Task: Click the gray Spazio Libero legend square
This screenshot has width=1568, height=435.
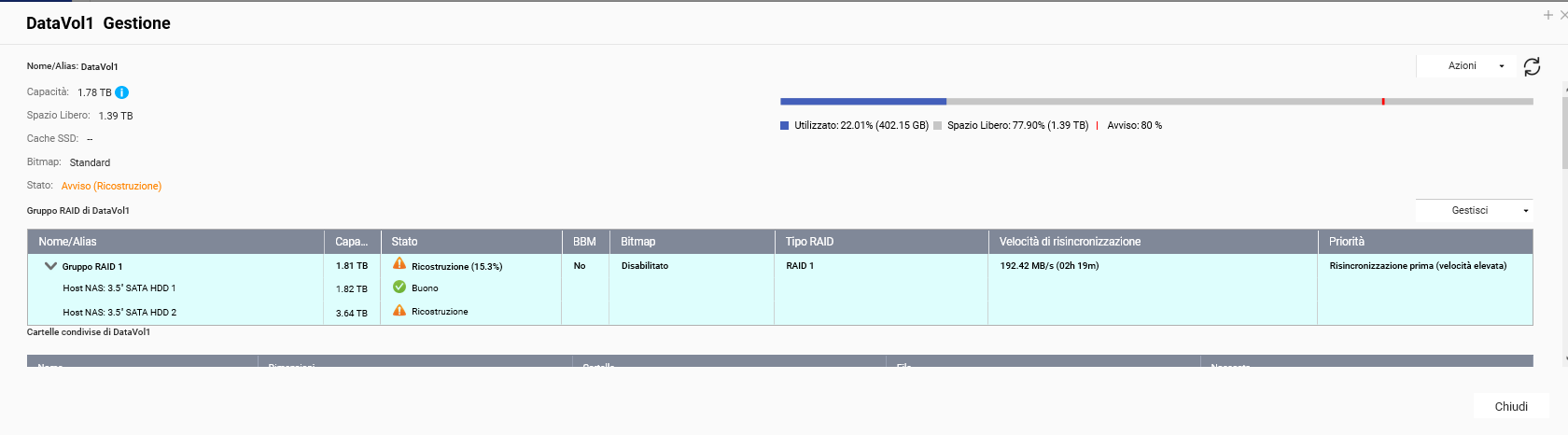Action: [x=937, y=125]
